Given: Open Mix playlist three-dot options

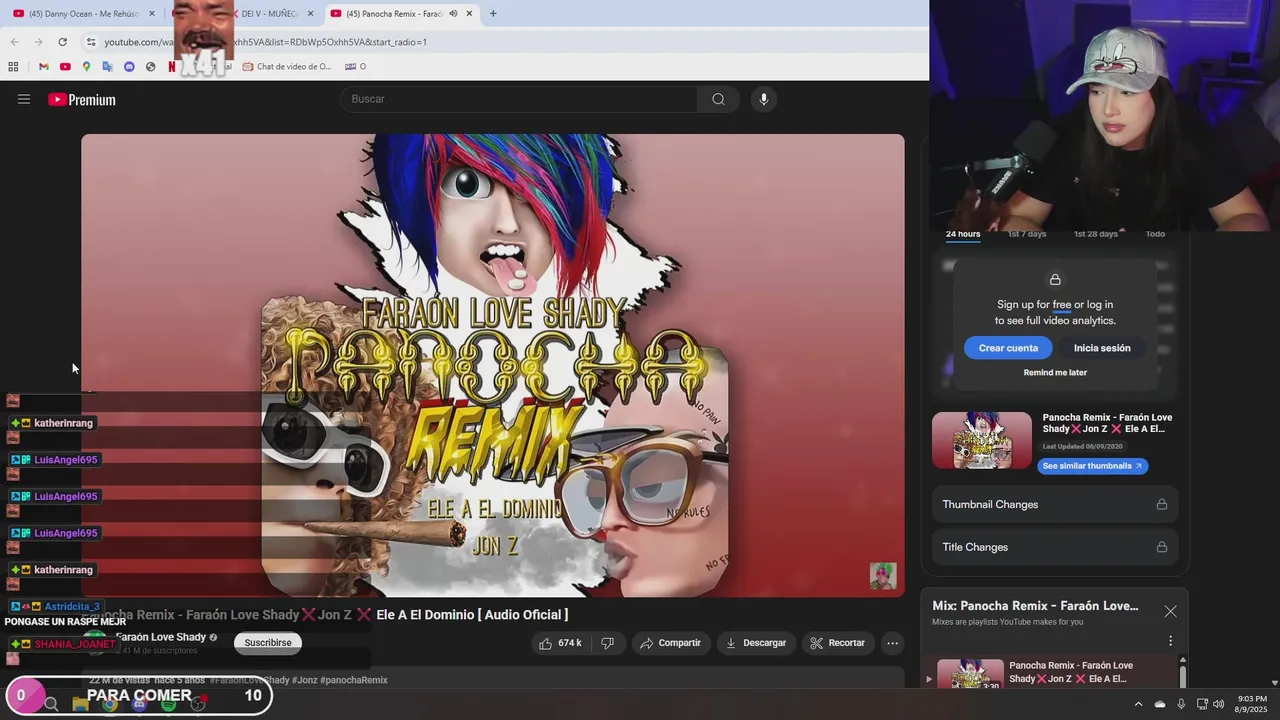Looking at the screenshot, I should coord(1170,641).
